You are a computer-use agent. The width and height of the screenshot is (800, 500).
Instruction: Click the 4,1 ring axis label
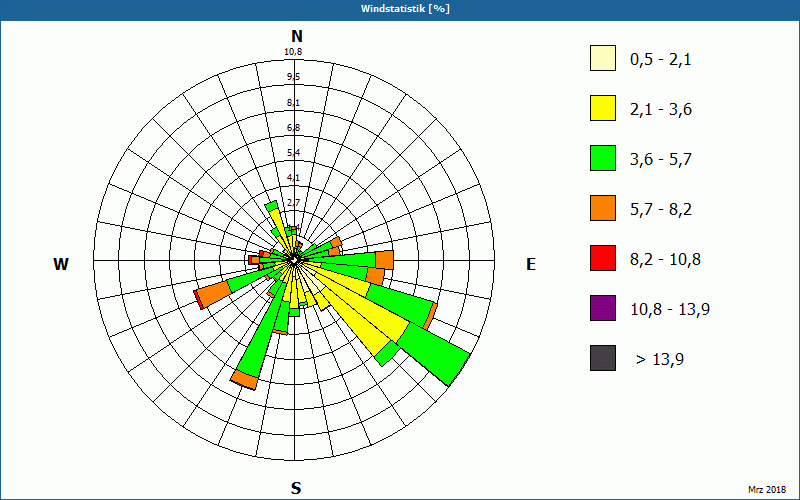[293, 178]
